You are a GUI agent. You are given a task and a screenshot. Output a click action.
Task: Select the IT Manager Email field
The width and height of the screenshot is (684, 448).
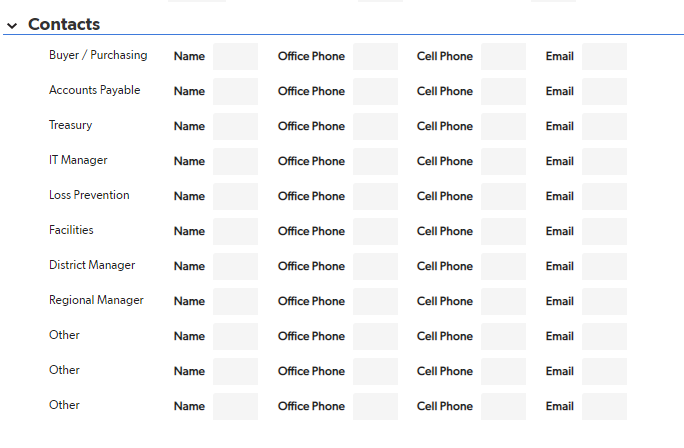[605, 161]
